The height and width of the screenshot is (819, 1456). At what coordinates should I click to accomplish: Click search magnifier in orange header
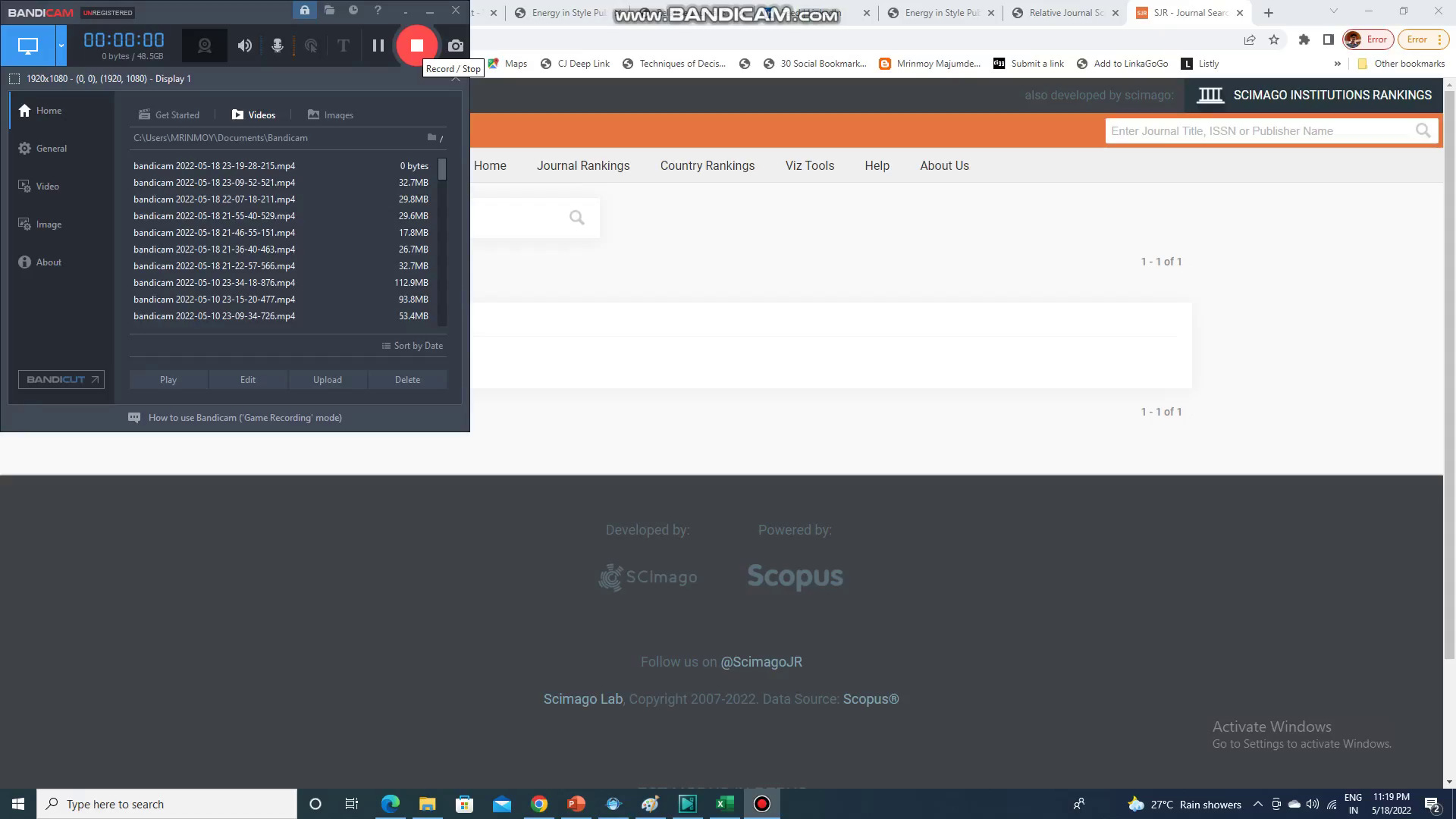coord(1423,131)
